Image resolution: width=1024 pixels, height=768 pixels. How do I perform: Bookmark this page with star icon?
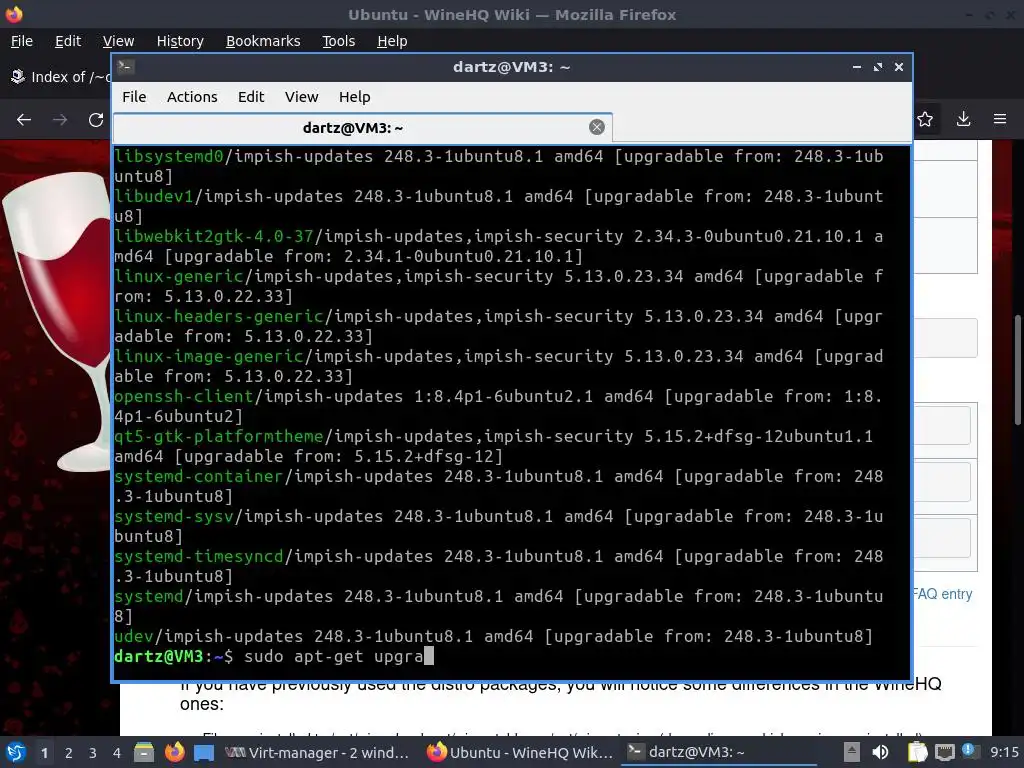(925, 119)
